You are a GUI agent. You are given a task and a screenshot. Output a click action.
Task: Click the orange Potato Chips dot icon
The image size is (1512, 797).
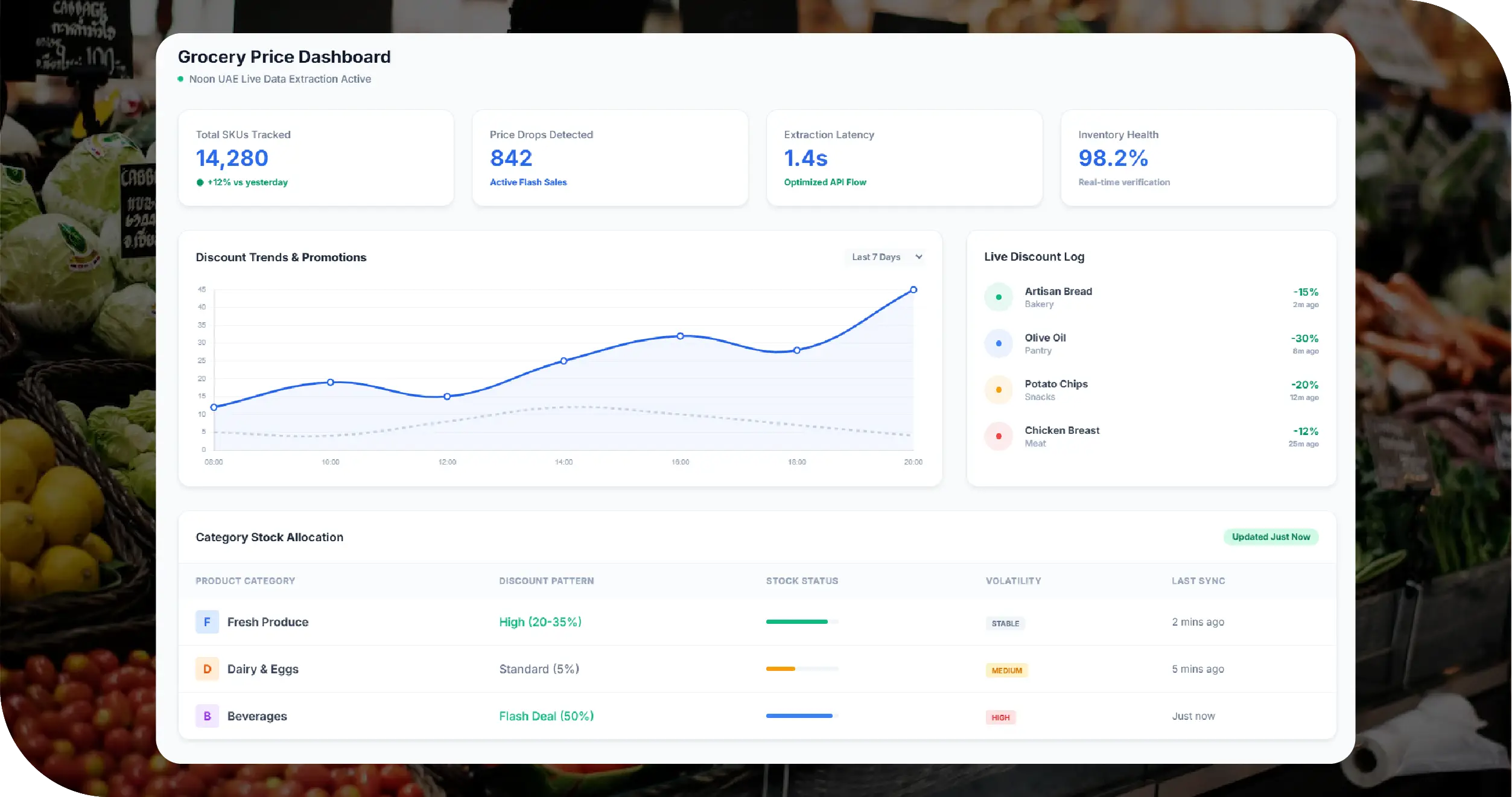coord(999,390)
